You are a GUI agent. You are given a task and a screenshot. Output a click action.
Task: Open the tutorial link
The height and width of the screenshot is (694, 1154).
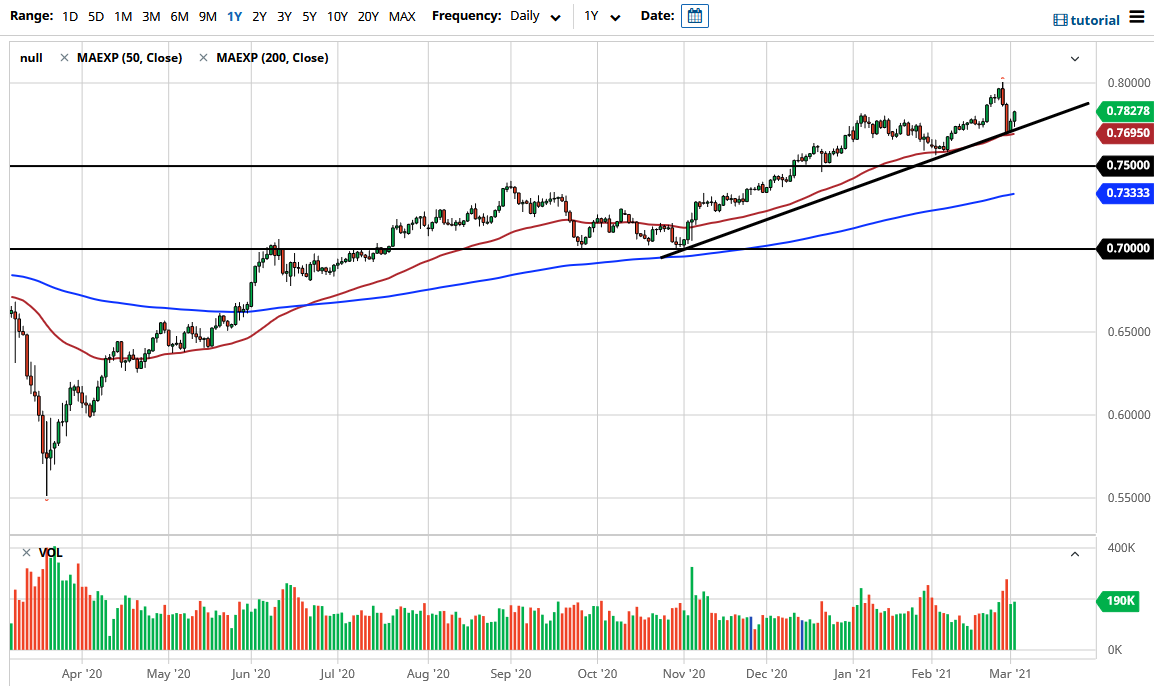tap(1095, 20)
